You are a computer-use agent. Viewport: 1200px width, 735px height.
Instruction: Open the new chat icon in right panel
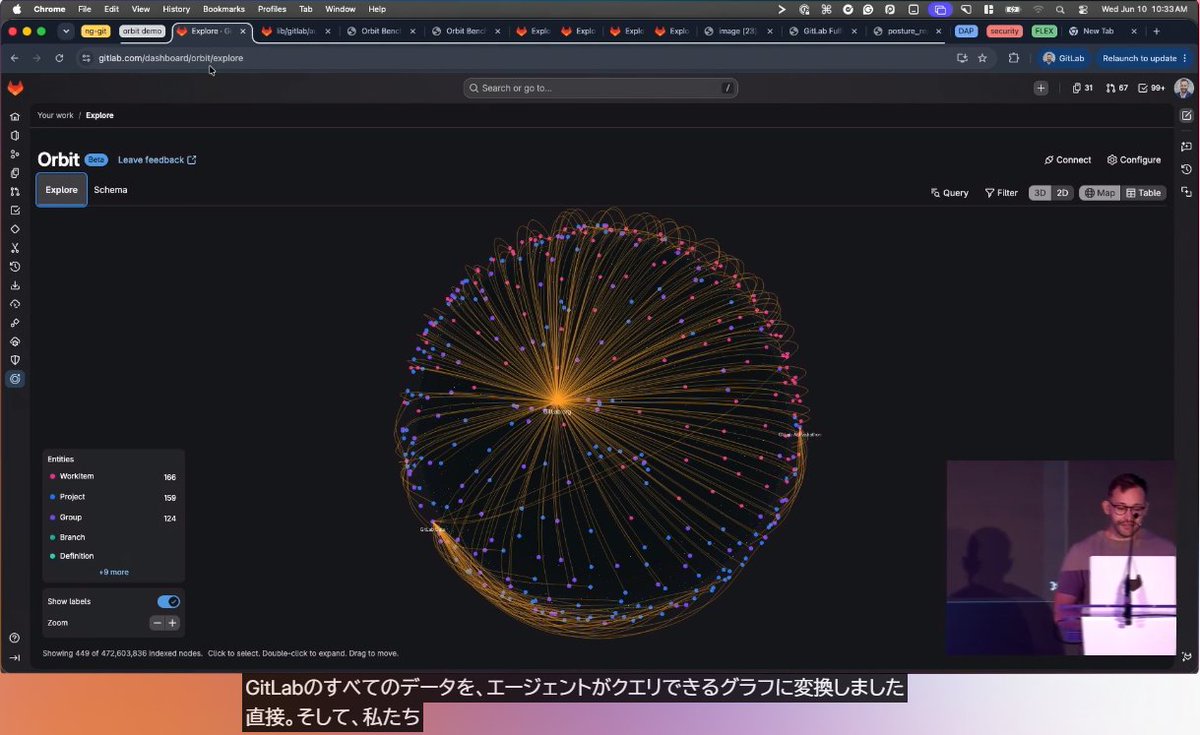pyautogui.click(x=1186, y=146)
